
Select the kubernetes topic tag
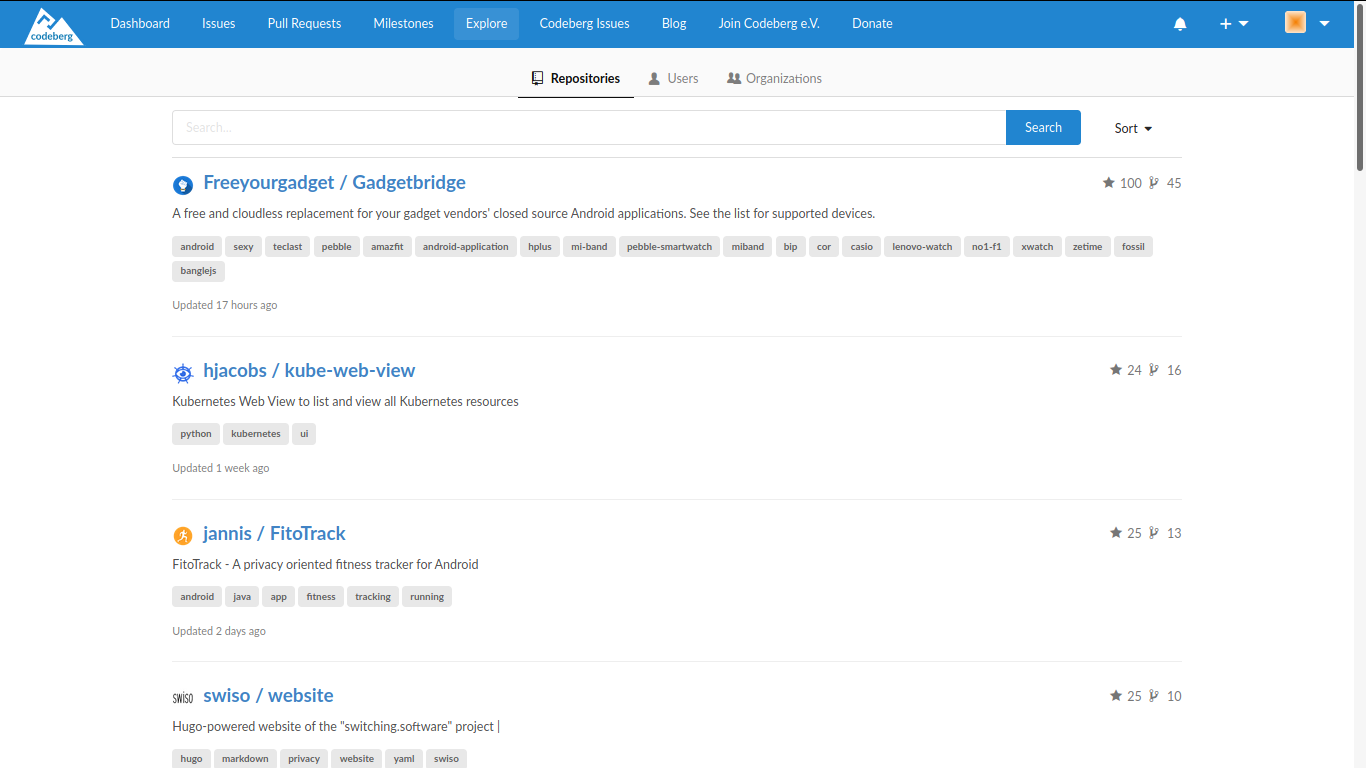pos(255,433)
